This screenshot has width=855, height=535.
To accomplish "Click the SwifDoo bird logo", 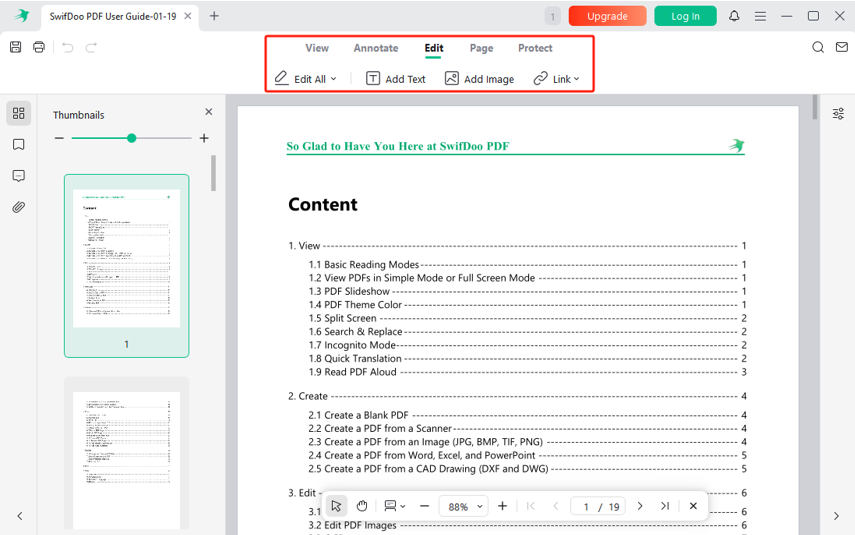I will (x=22, y=16).
